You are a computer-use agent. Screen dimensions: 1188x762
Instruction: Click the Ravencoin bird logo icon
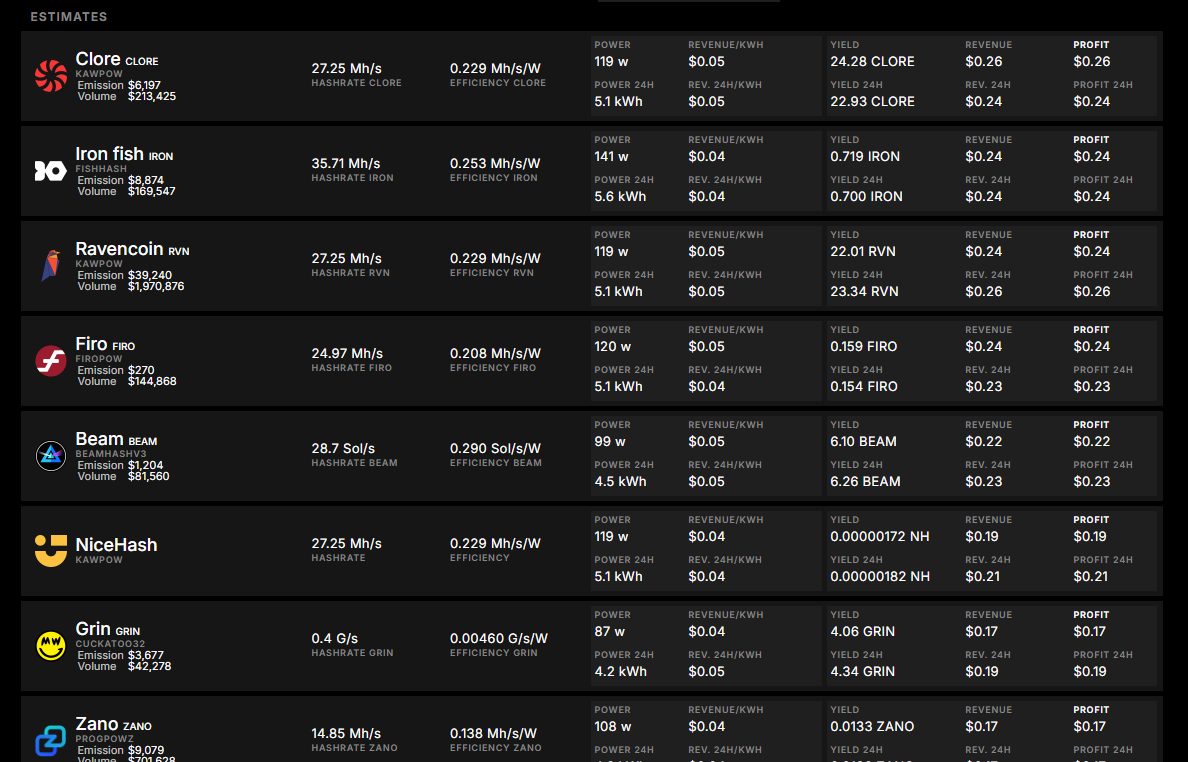tap(50, 266)
